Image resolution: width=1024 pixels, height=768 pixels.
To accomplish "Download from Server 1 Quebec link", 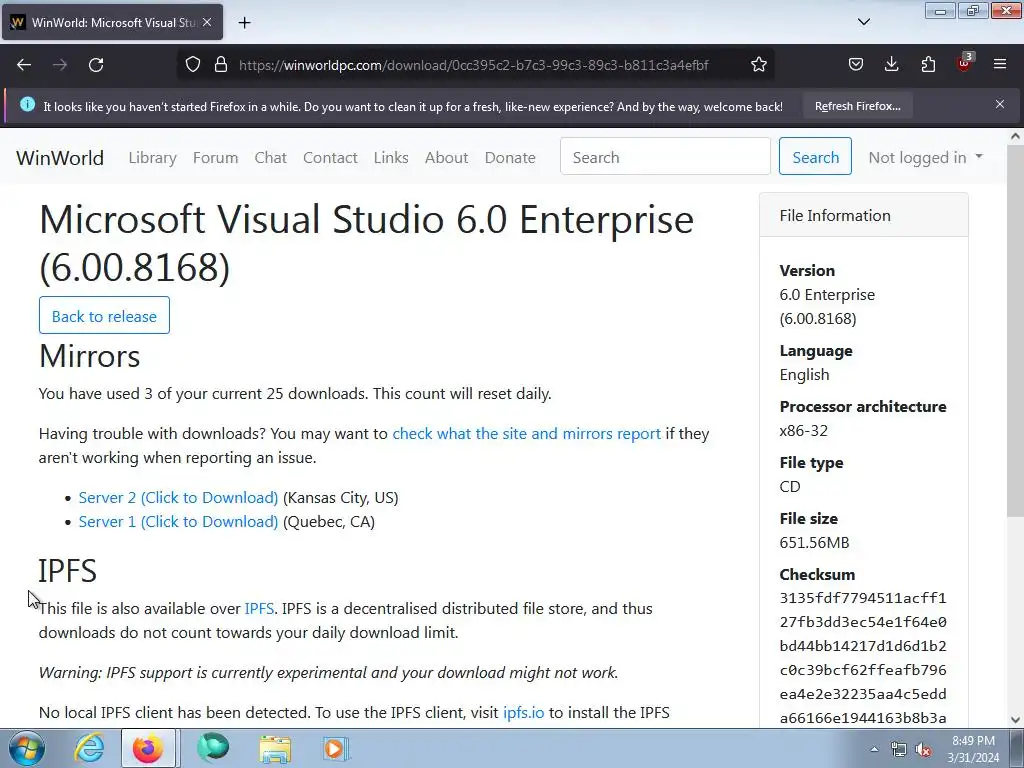I will (x=178, y=522).
